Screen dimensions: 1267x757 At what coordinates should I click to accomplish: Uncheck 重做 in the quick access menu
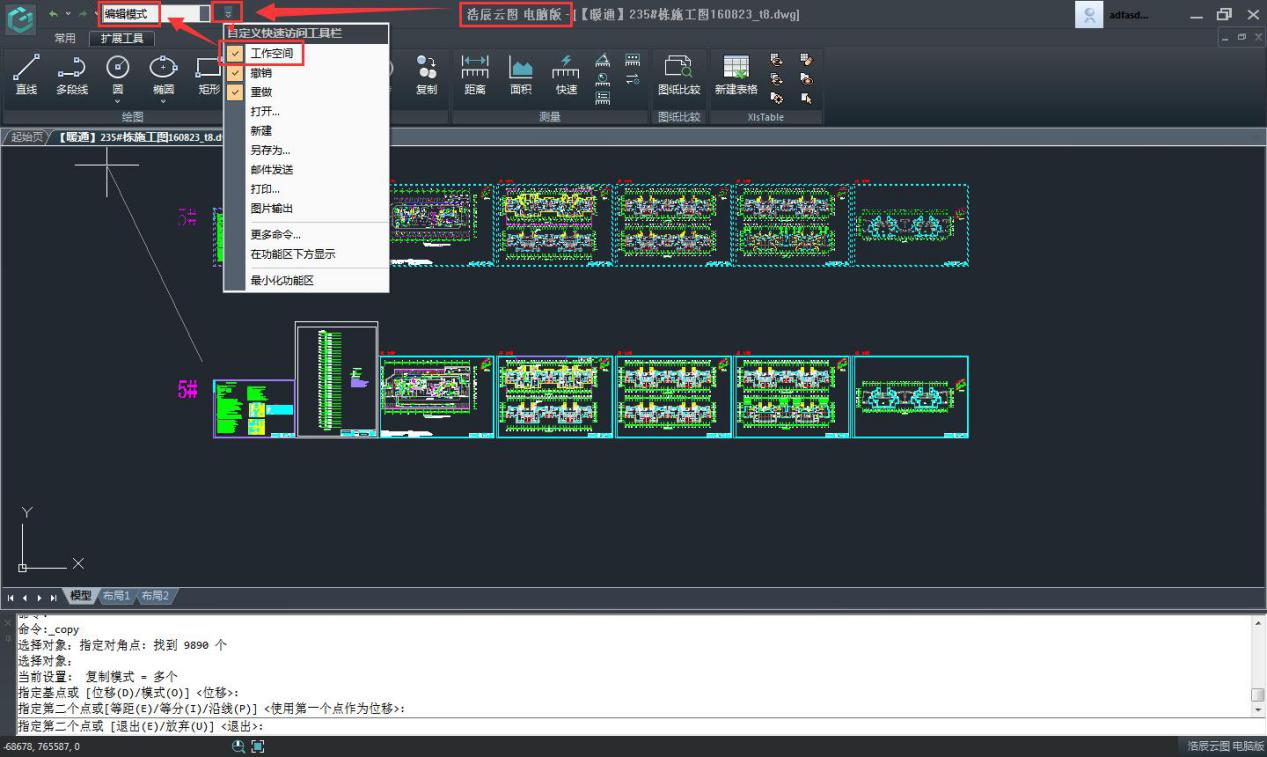(235, 92)
